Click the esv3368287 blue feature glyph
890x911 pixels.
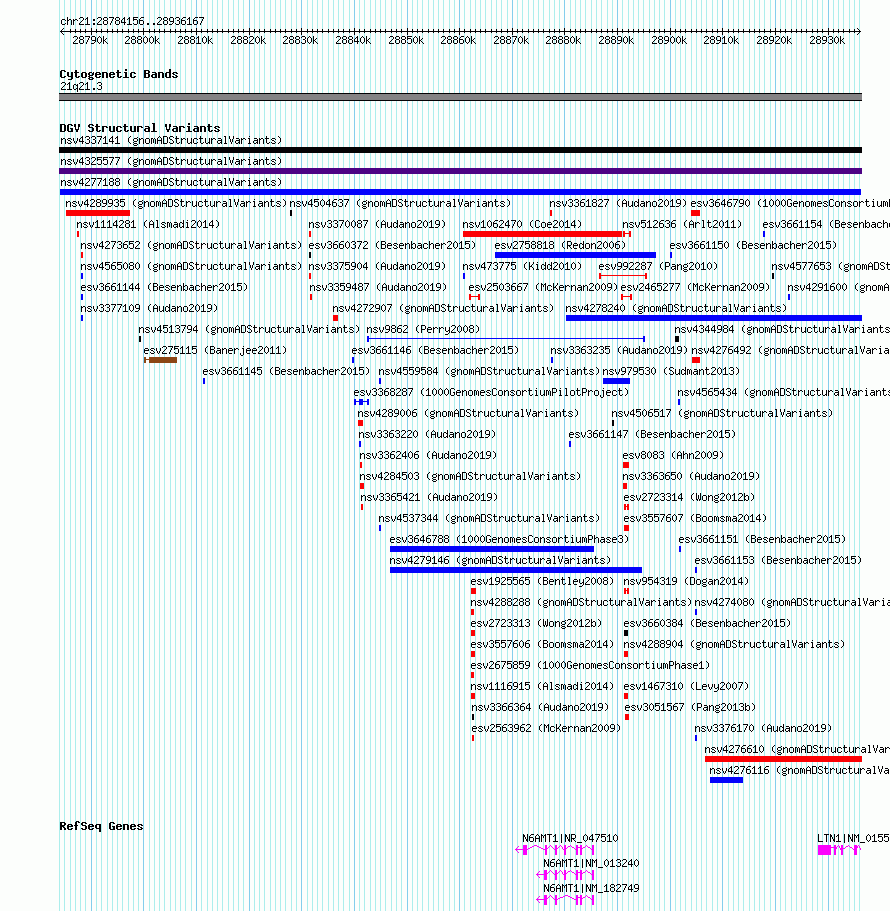tap(361, 402)
